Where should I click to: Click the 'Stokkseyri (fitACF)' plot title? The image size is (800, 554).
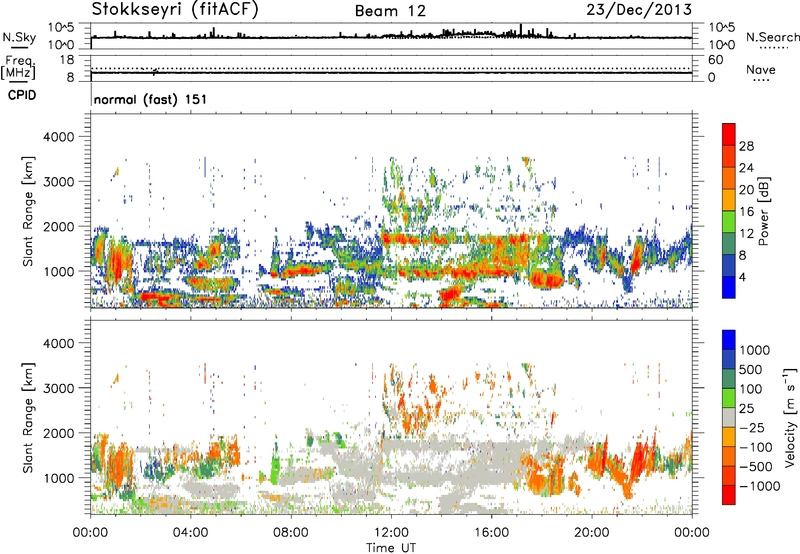[175, 10]
